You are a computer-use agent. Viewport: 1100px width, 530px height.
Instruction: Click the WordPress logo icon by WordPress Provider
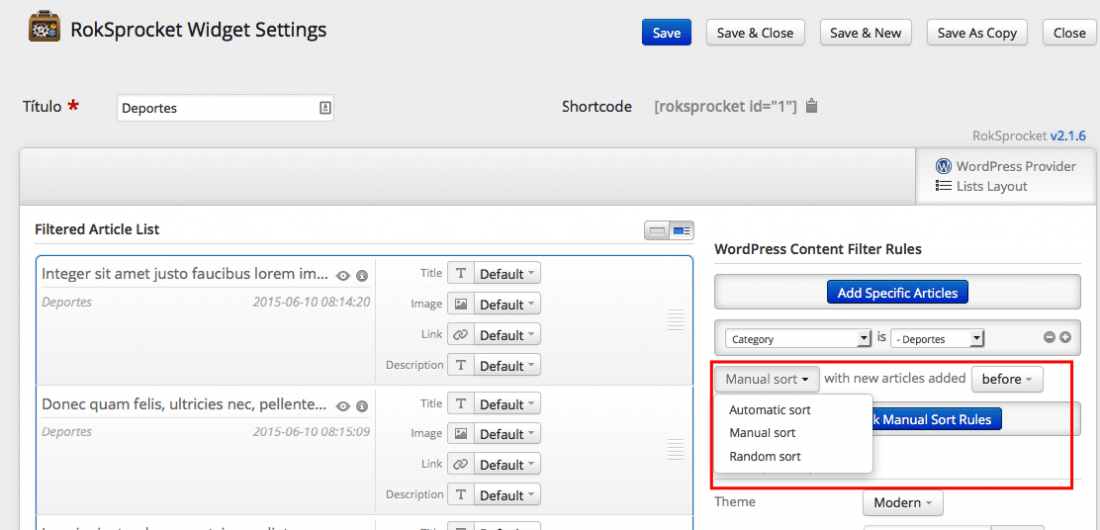944,166
